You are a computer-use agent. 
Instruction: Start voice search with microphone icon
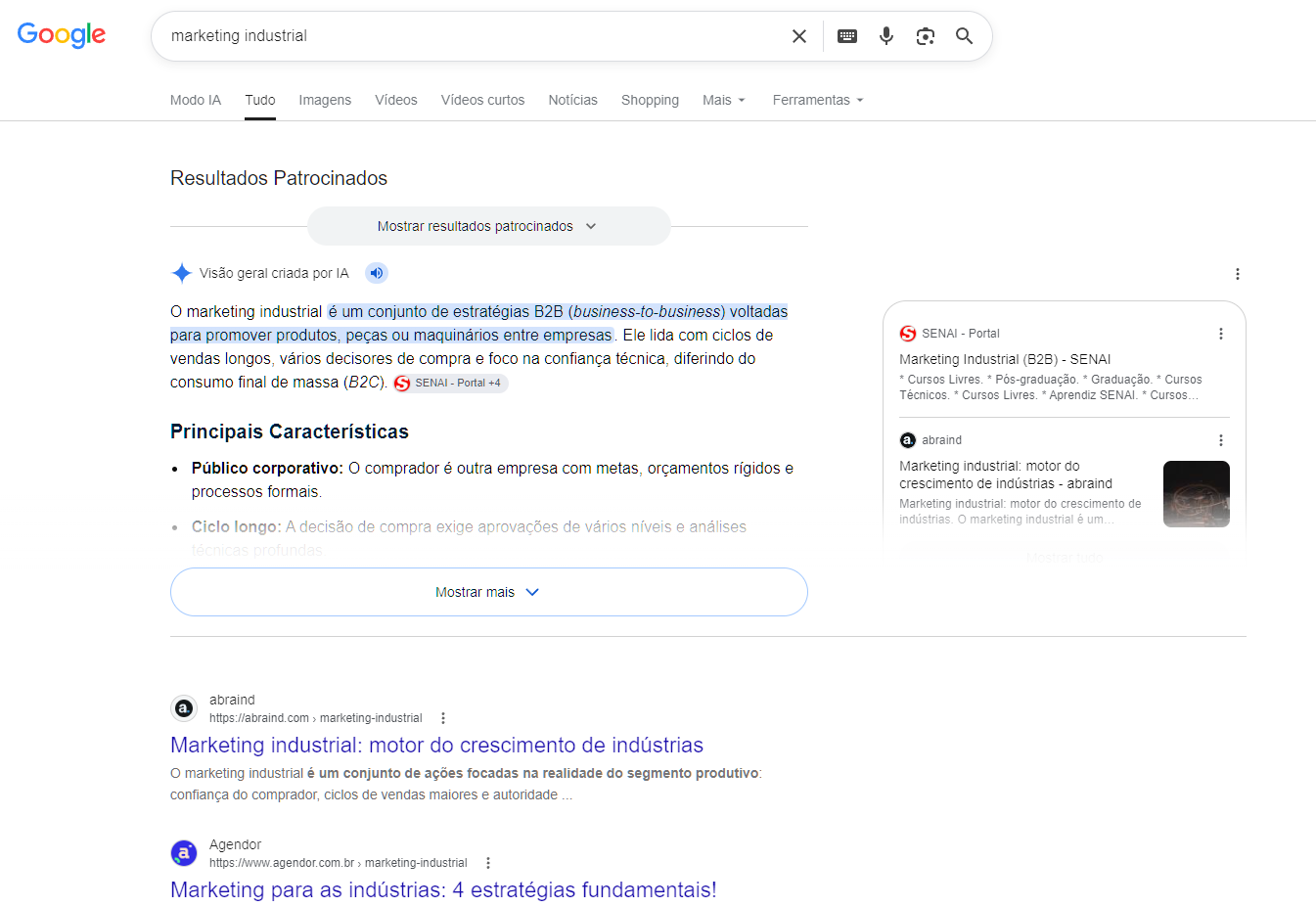886,36
